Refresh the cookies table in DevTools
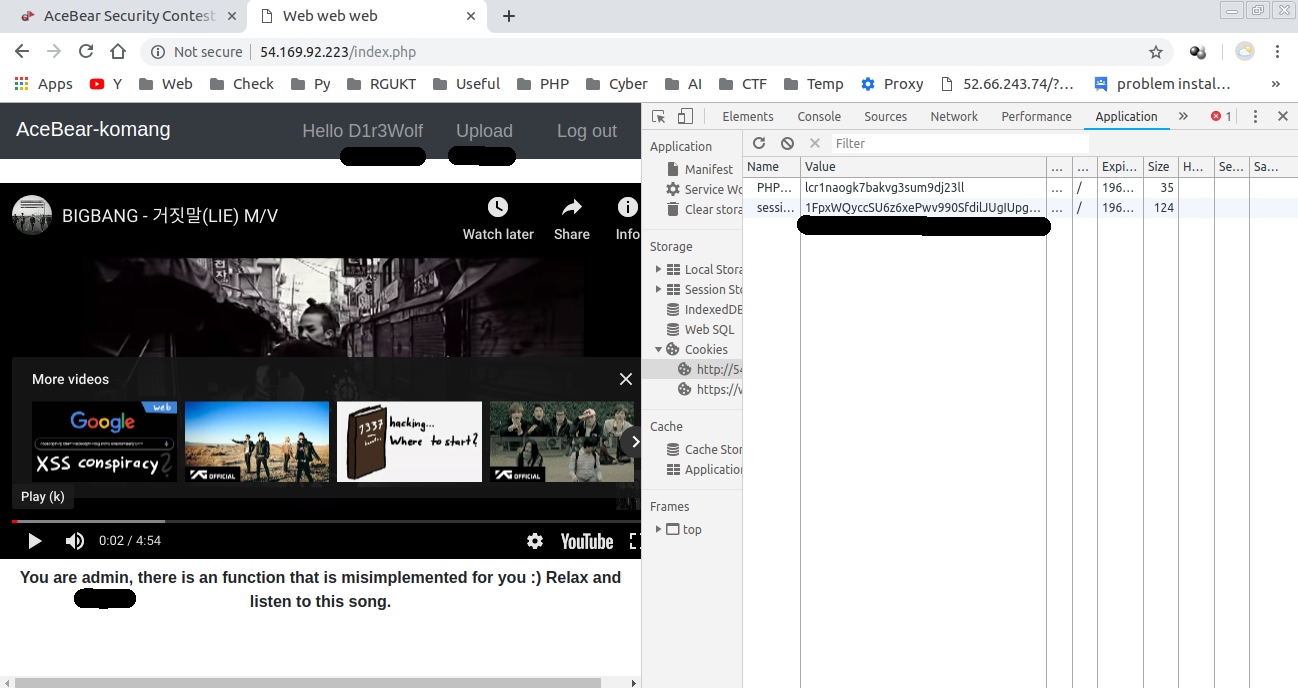1298x688 pixels. pos(759,143)
